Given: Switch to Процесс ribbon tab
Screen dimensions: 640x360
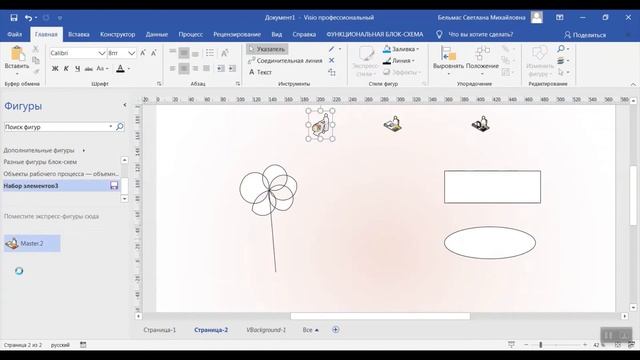Looking at the screenshot, I should tap(191, 35).
